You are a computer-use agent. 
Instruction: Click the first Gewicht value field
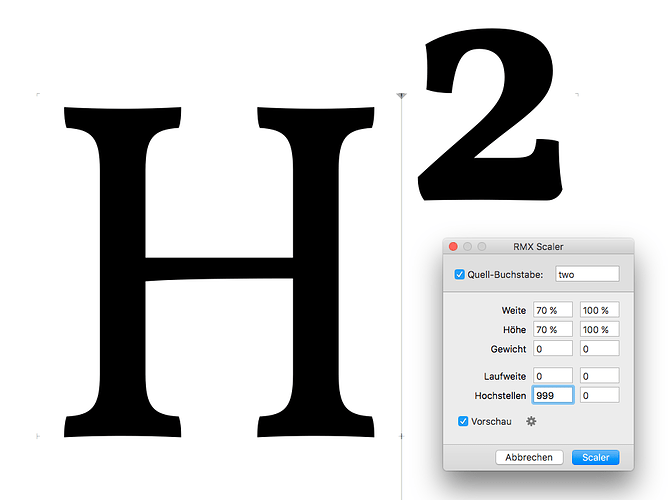[553, 348]
